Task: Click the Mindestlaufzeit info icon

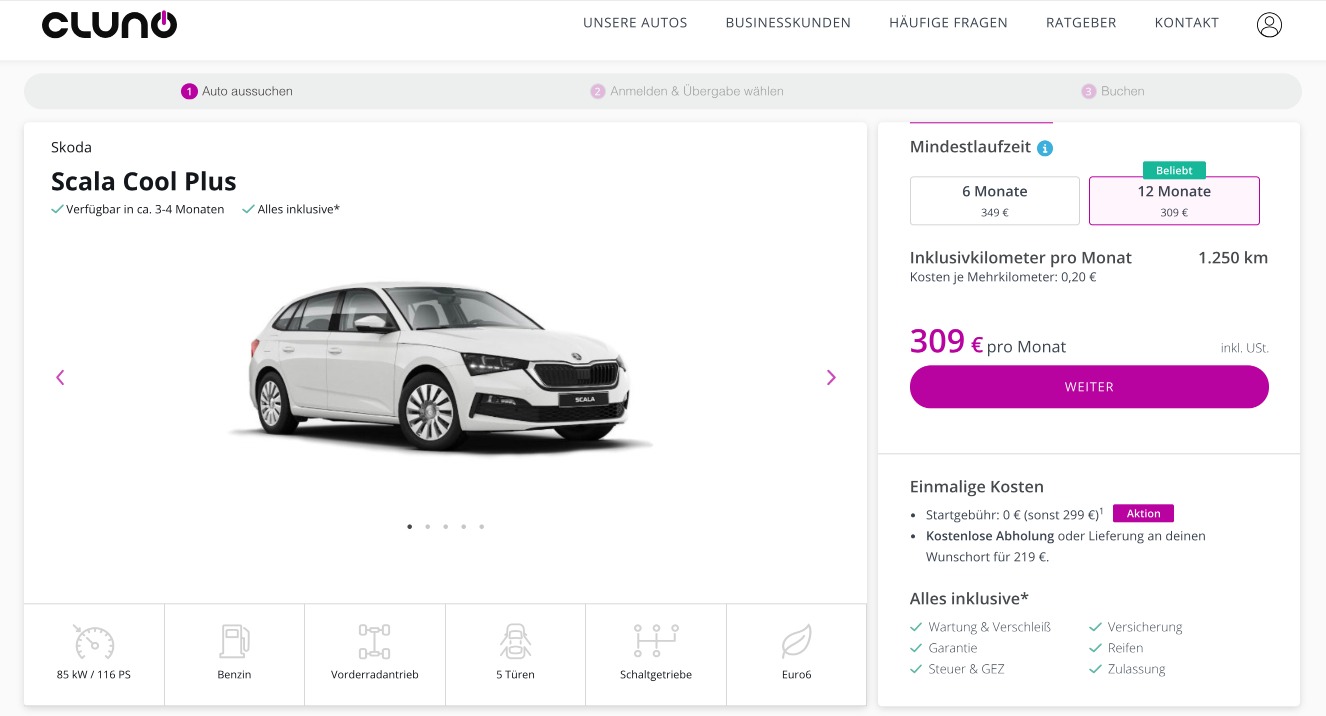Action: (x=1045, y=148)
